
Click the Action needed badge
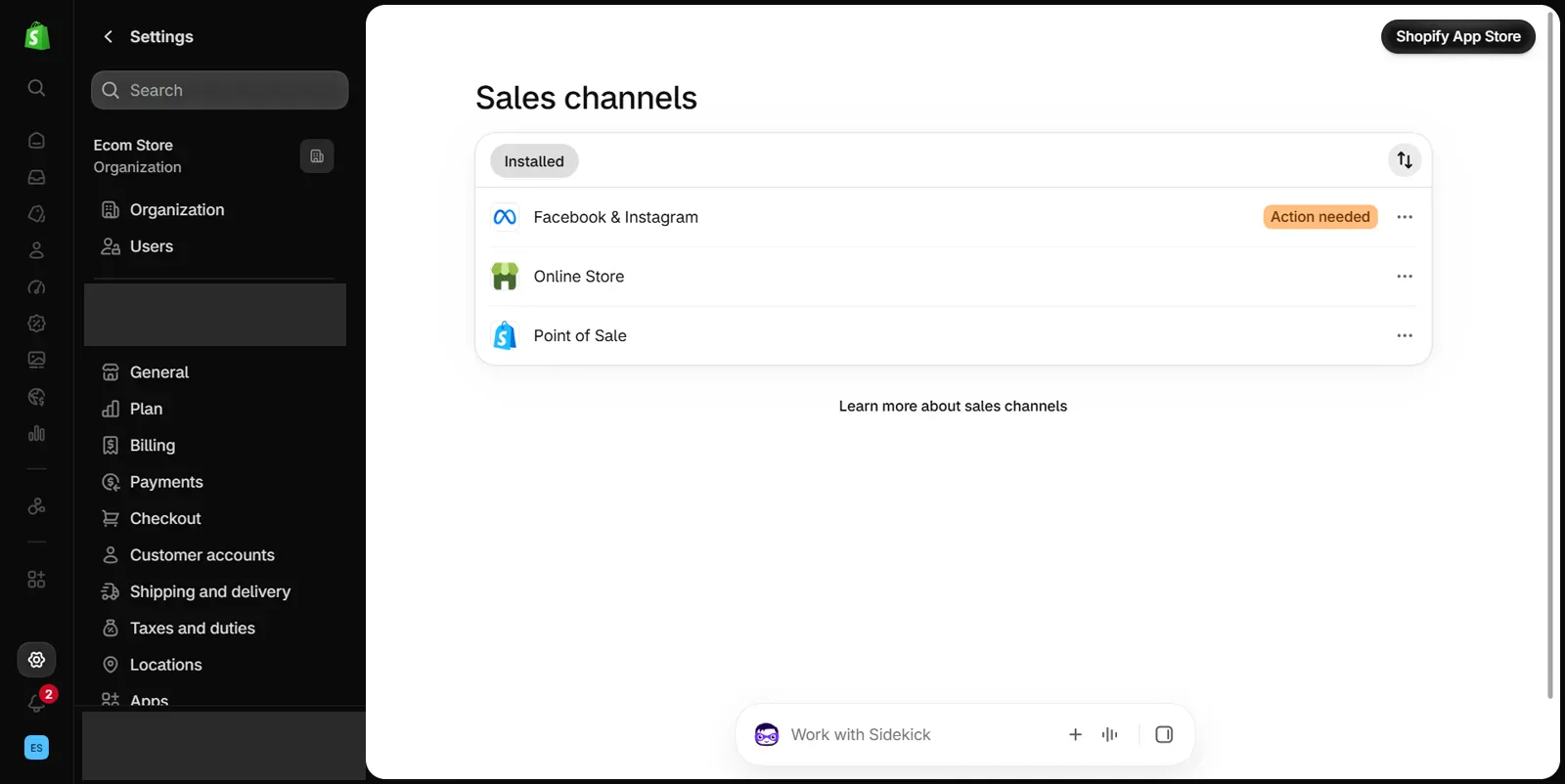click(1320, 217)
